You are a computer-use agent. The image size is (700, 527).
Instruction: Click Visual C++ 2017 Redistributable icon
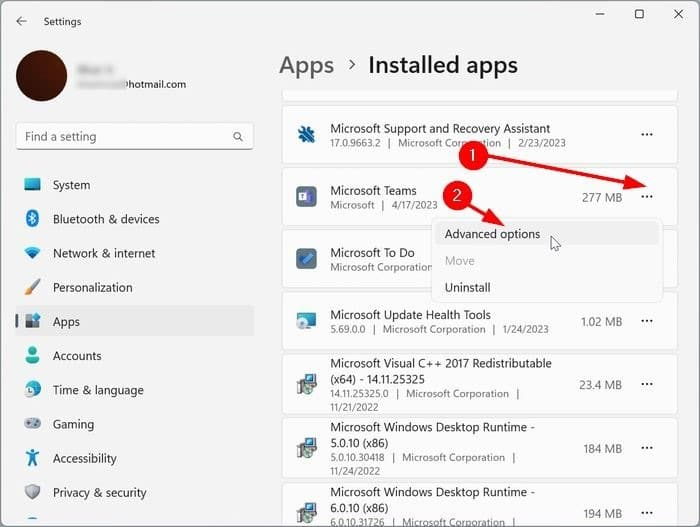coord(306,384)
